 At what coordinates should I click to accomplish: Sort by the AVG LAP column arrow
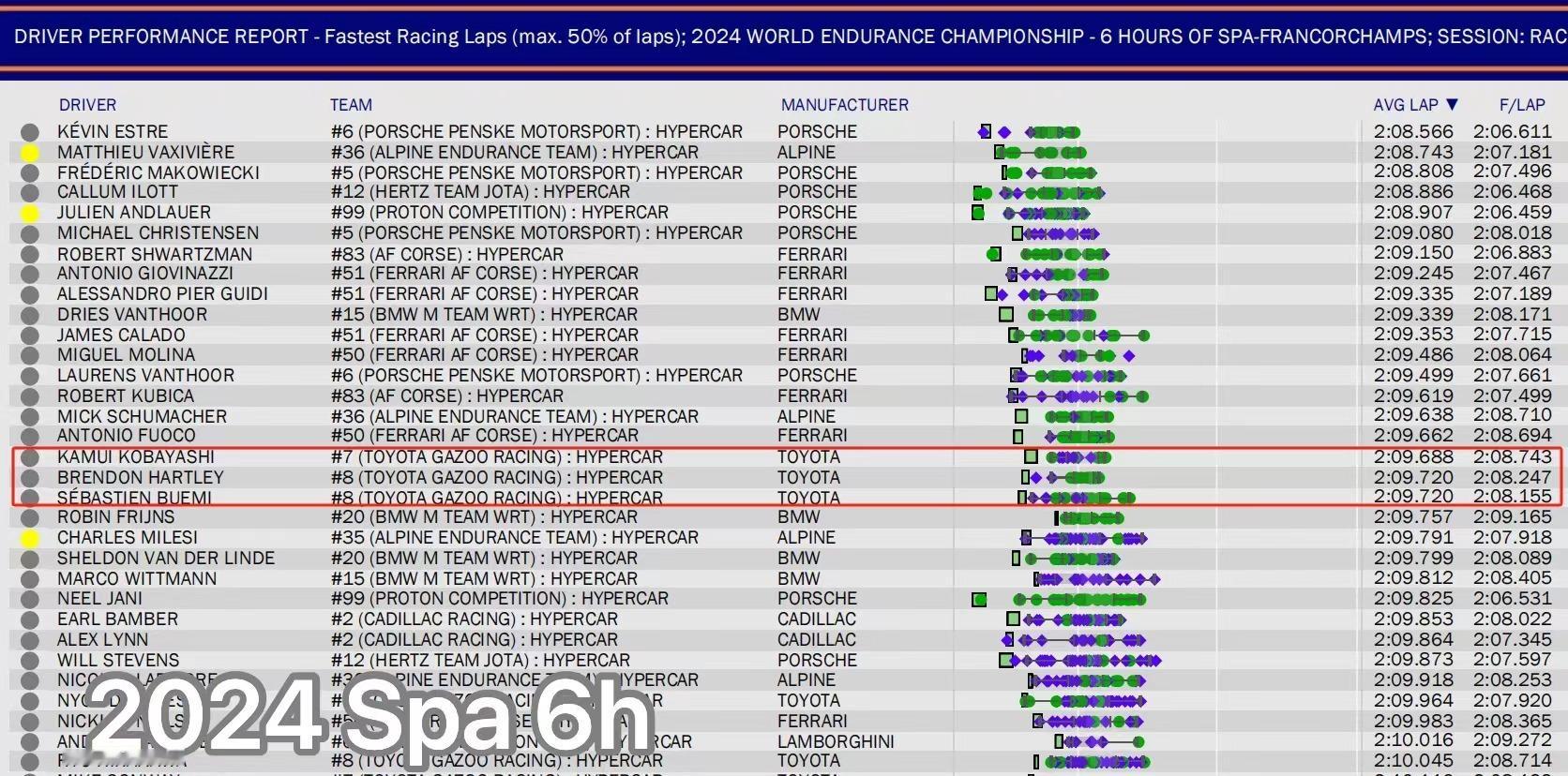(x=1452, y=105)
